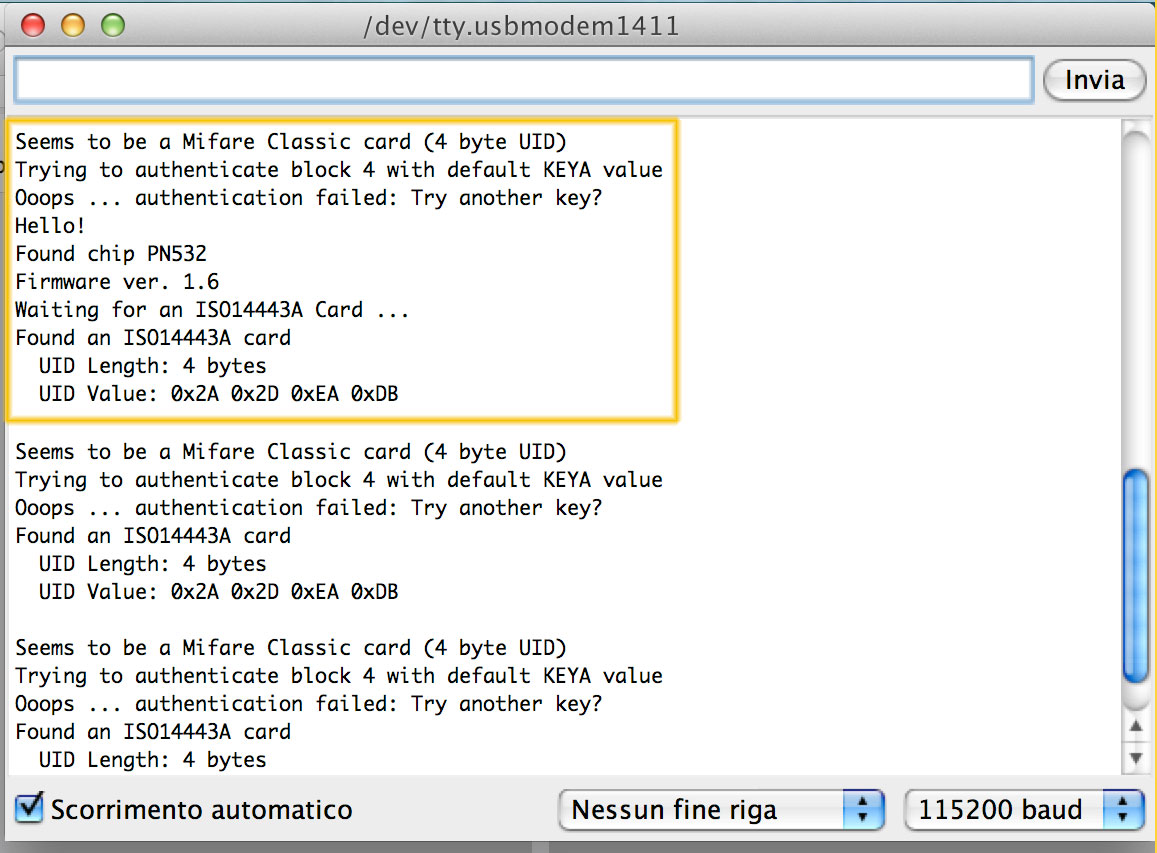Click the Invia send button

tap(1094, 80)
